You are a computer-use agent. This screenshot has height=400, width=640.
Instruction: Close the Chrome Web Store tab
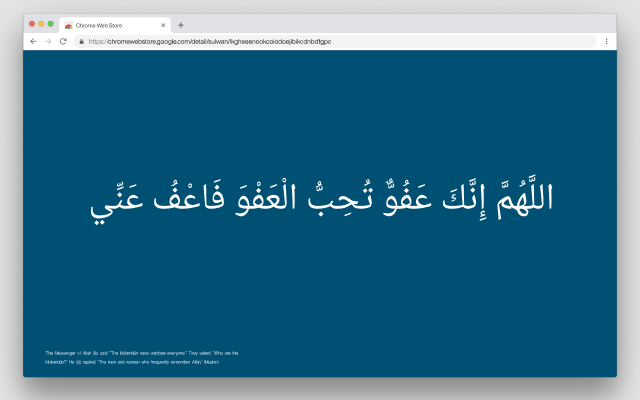[x=163, y=25]
